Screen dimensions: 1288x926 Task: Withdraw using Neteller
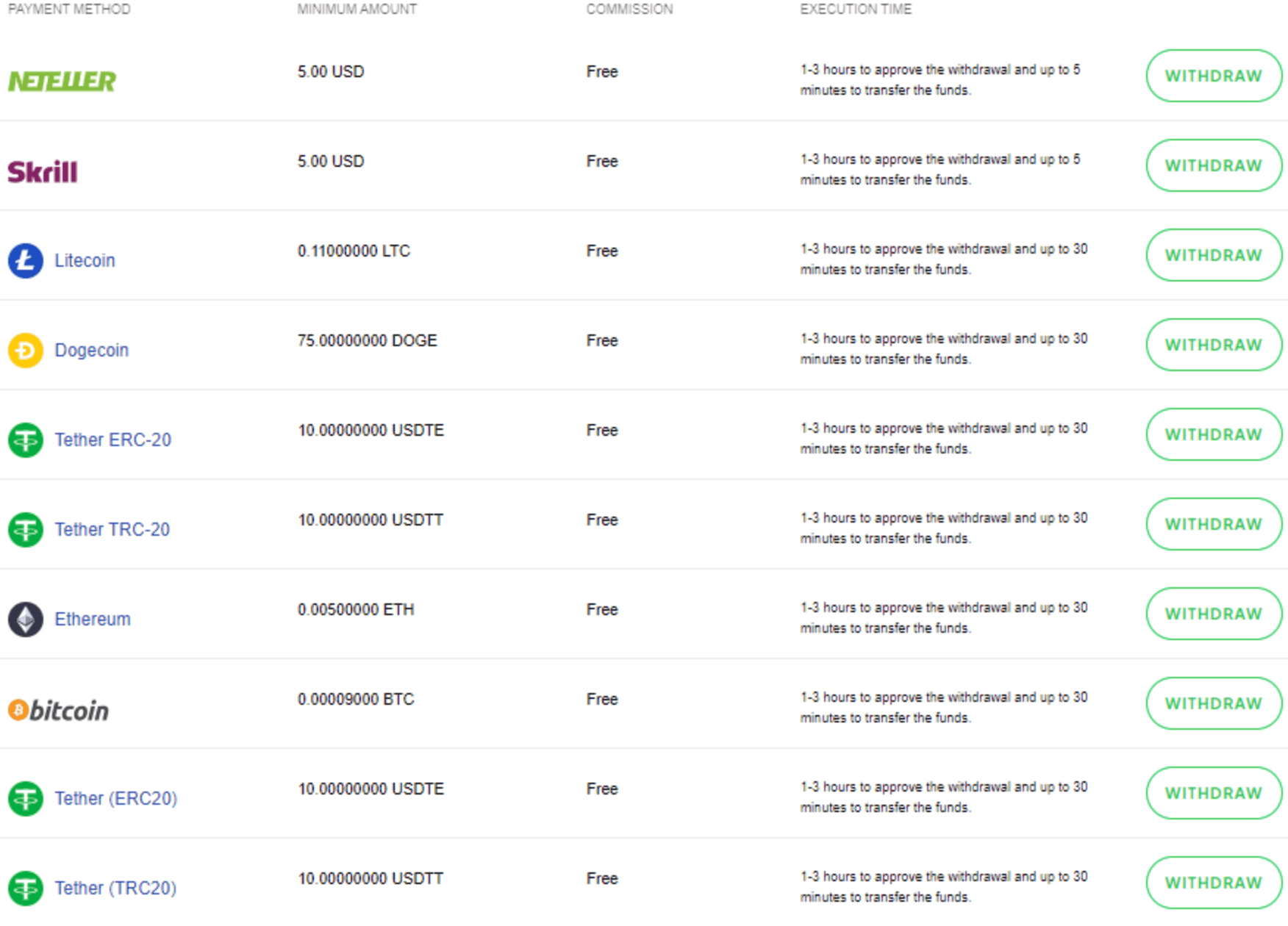(x=1213, y=76)
